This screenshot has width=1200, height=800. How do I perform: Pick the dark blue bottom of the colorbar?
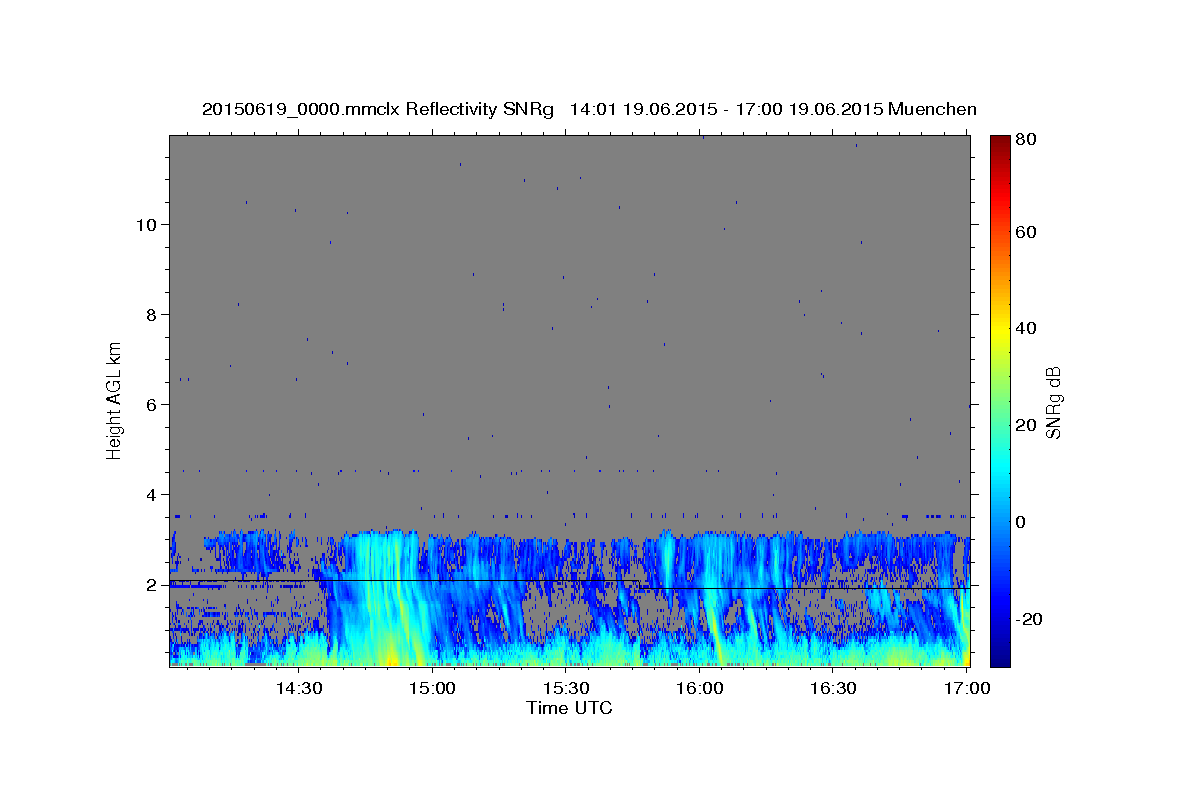(x=1000, y=658)
